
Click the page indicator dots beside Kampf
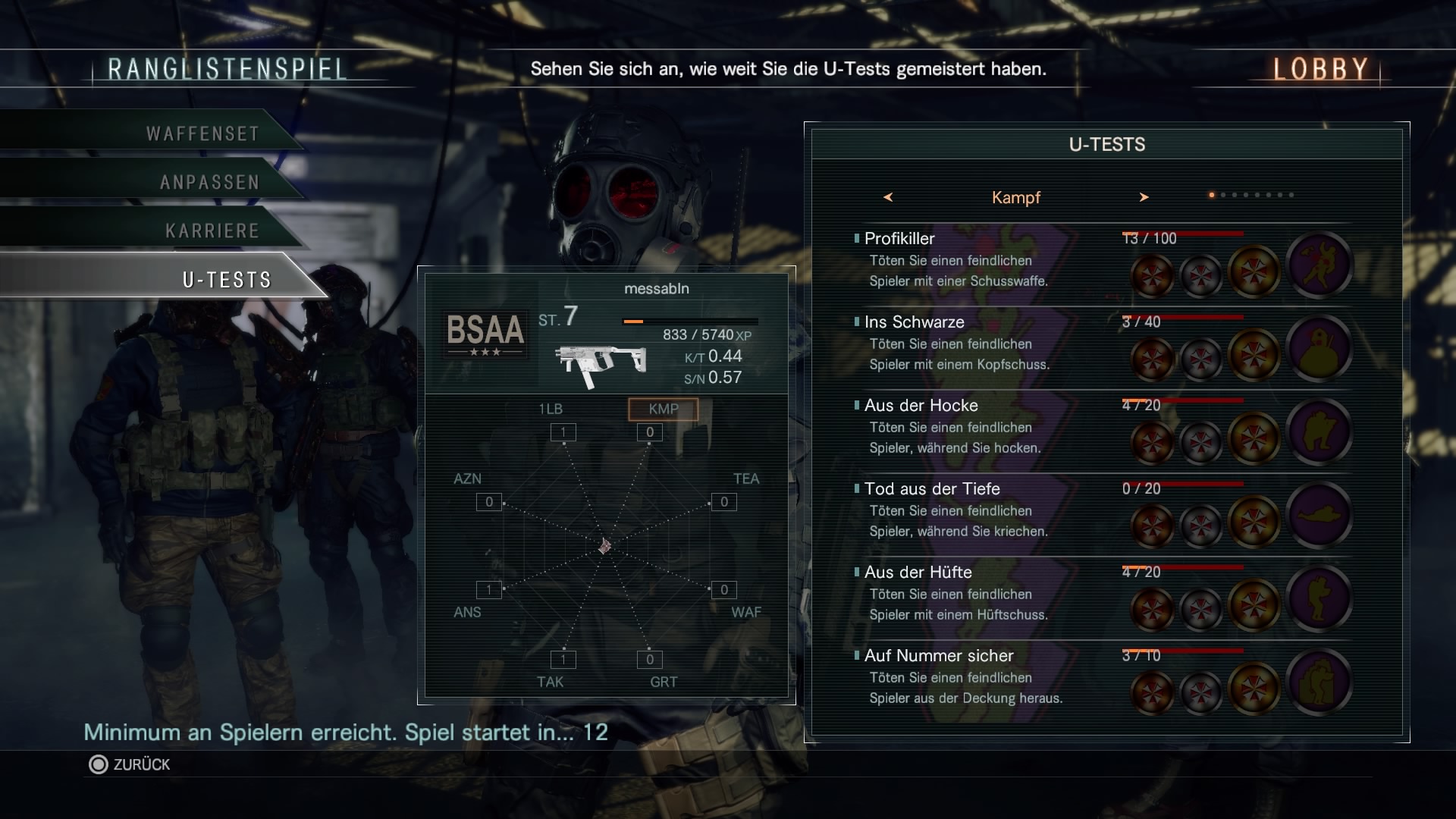tap(1251, 195)
